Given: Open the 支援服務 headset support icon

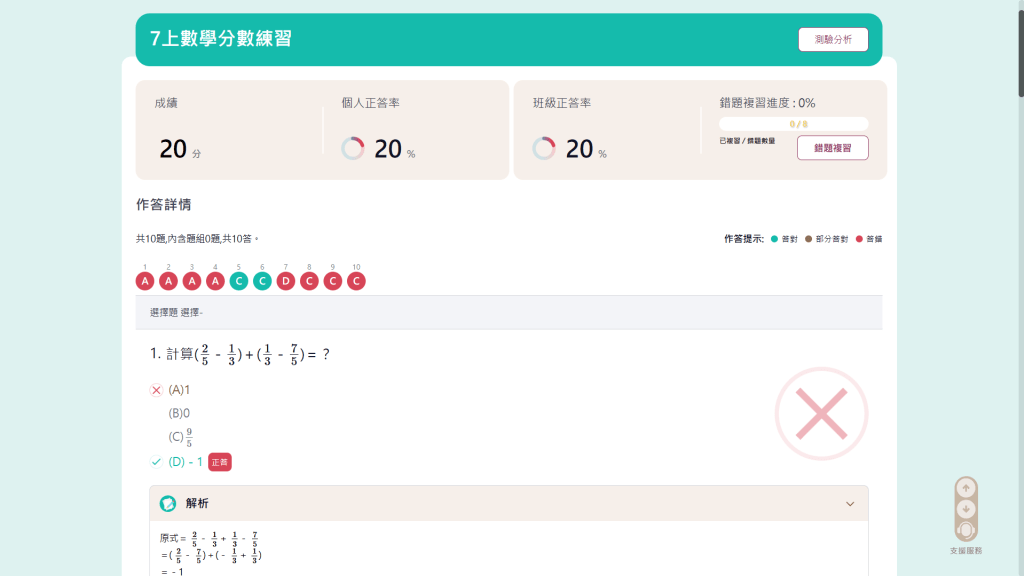Looking at the screenshot, I should click(x=965, y=530).
